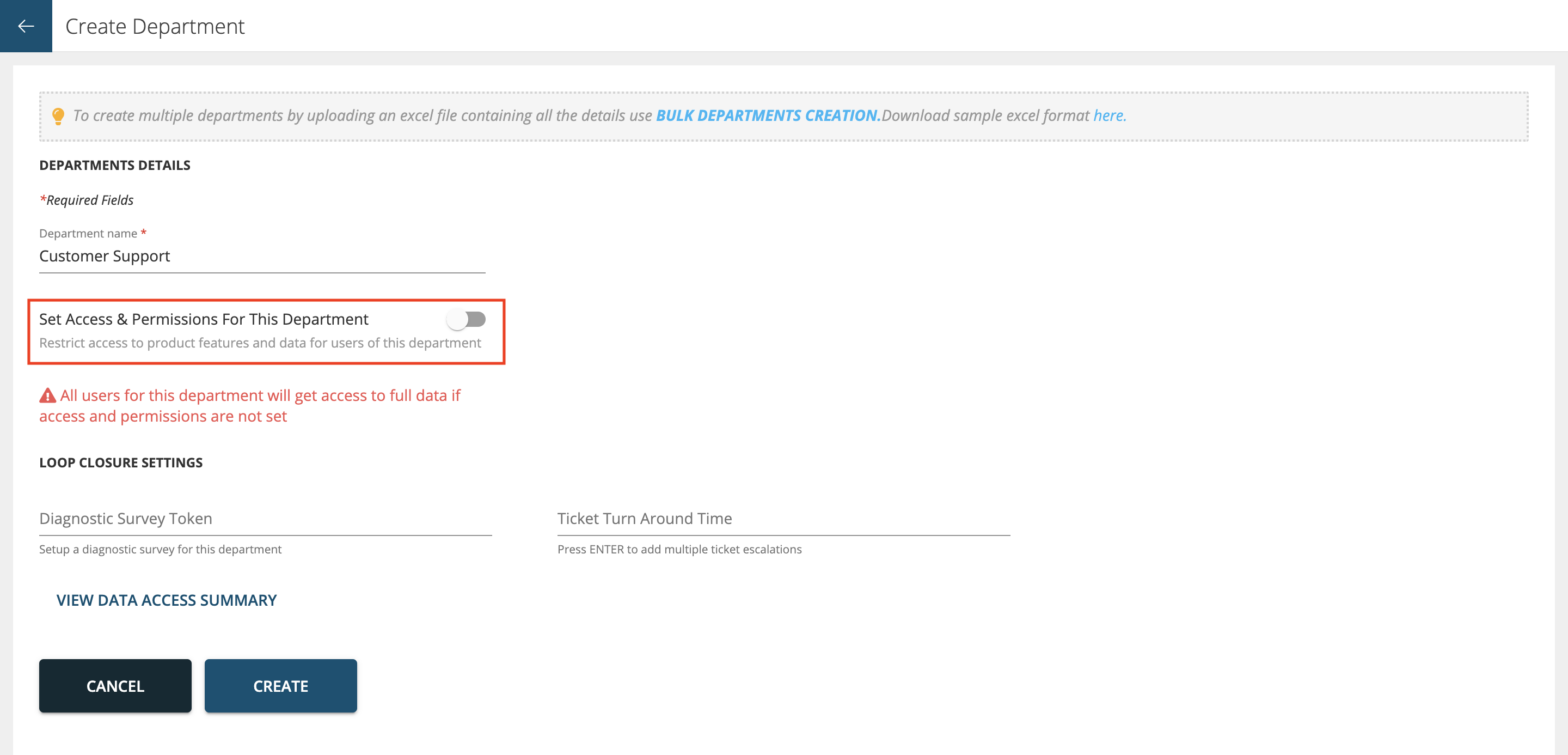
Task: Open VIEW DATA ACCESS SUMMARY
Action: click(x=166, y=600)
